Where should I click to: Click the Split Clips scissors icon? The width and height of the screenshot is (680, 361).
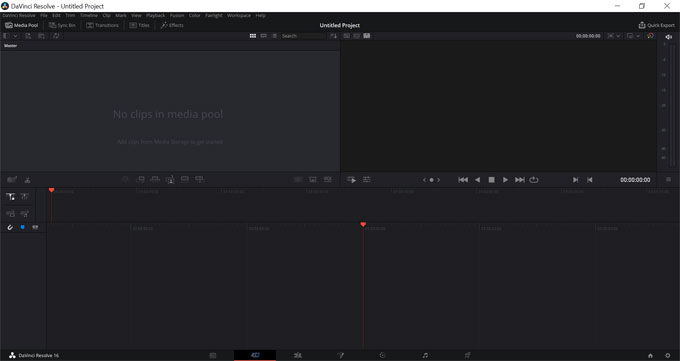27,180
